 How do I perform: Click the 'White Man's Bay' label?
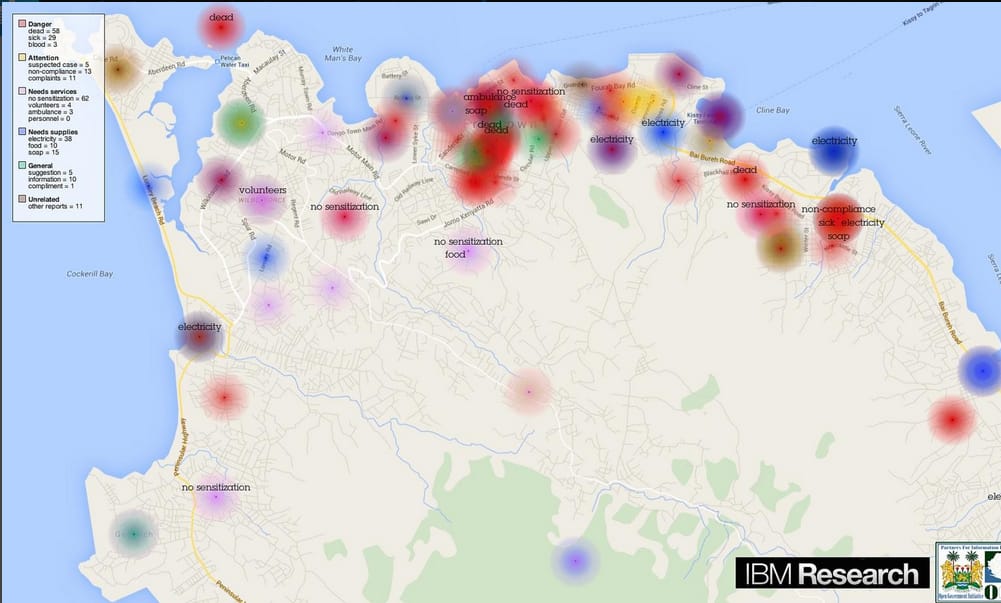343,54
